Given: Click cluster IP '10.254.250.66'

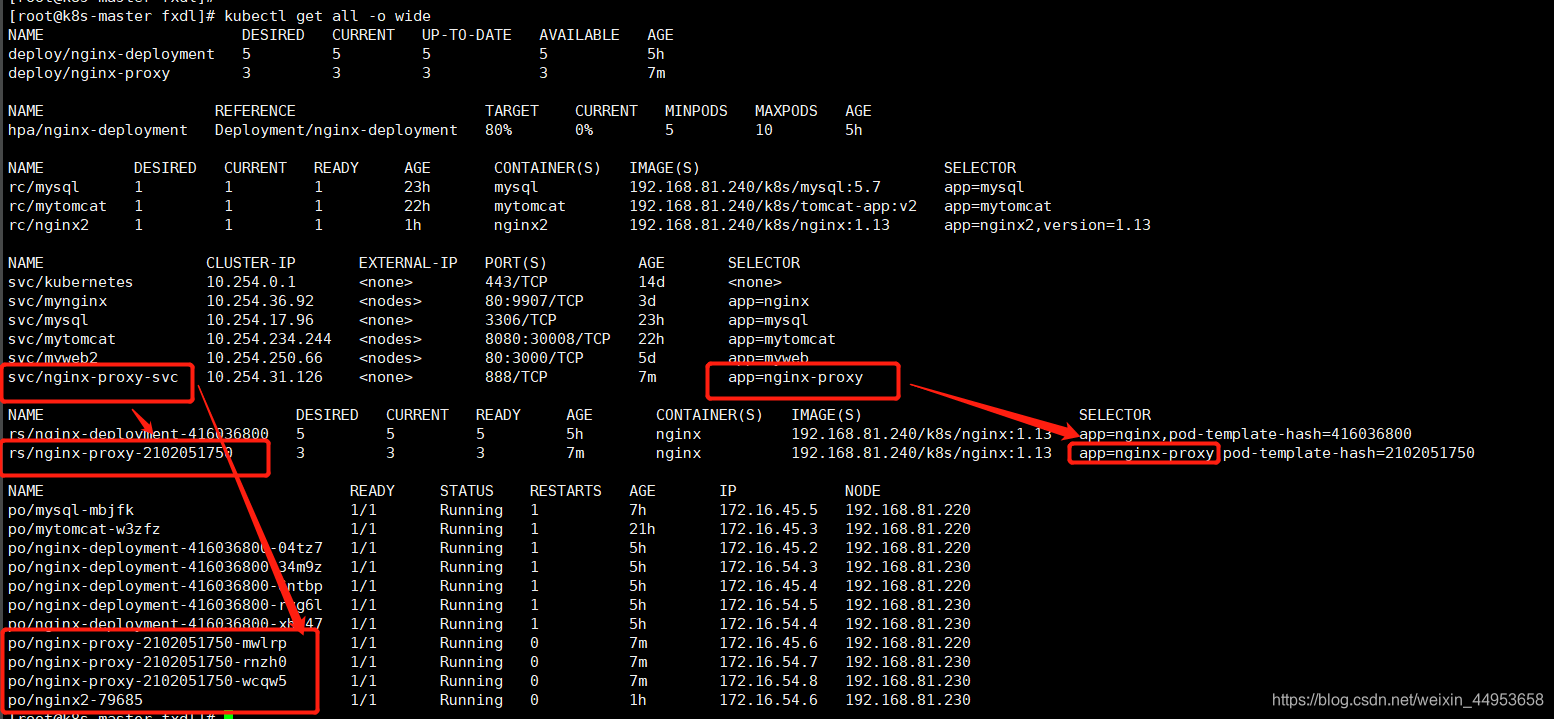Looking at the screenshot, I should 264,358.
